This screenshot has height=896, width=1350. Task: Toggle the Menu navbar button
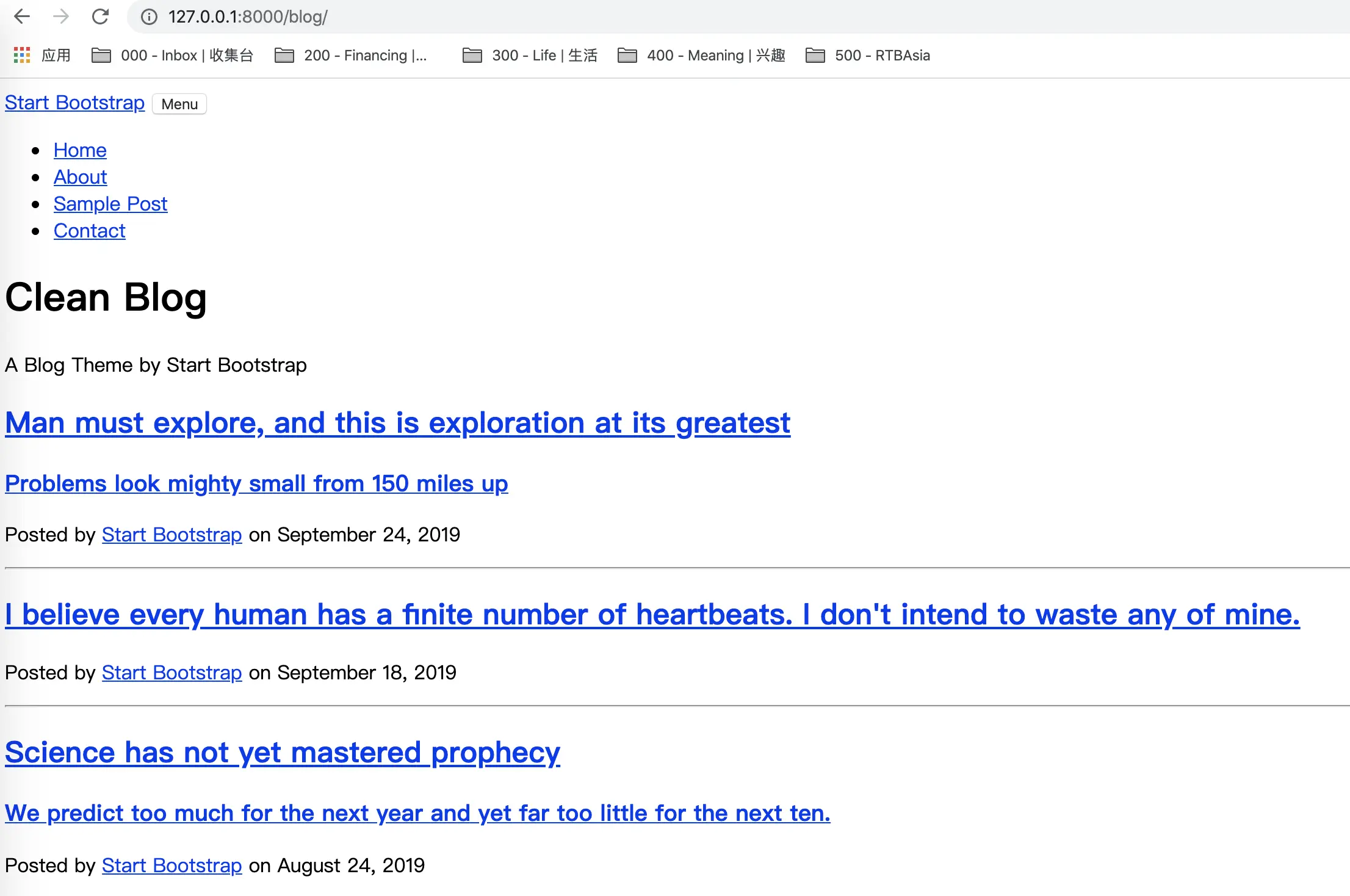point(179,104)
